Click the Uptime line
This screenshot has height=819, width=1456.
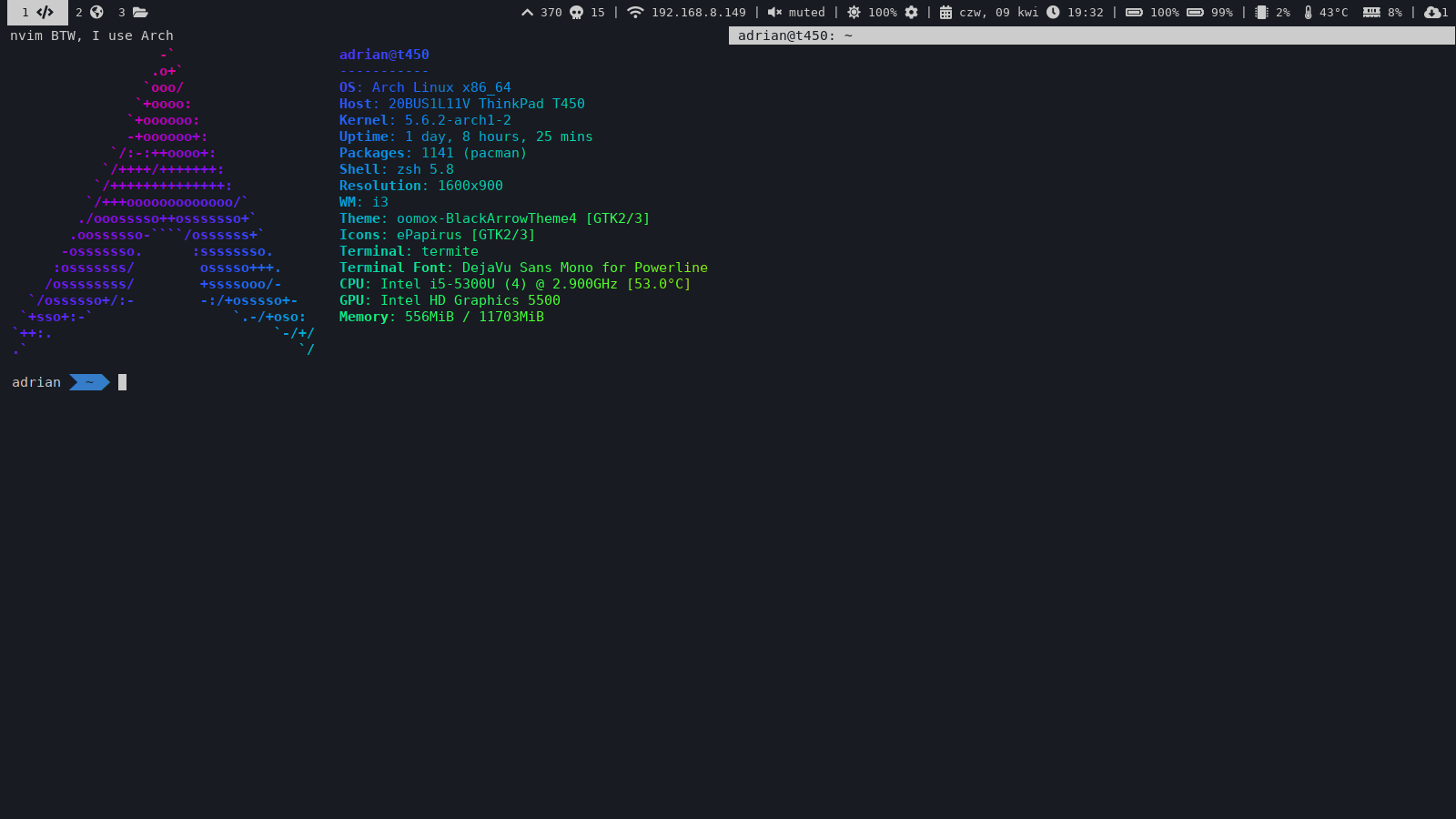(x=466, y=136)
